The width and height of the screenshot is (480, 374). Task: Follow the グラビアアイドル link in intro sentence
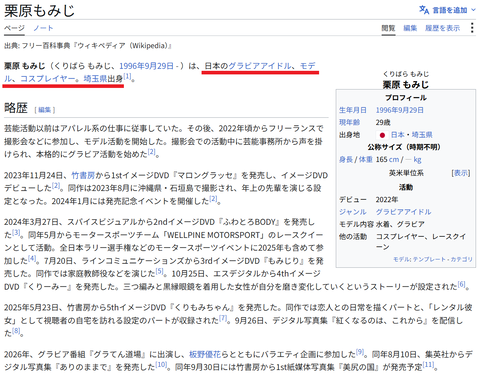coord(260,66)
